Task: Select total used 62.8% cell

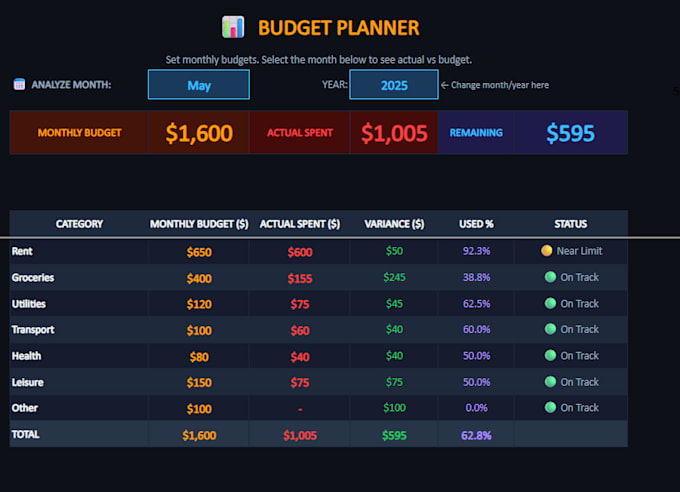Action: coord(476,435)
